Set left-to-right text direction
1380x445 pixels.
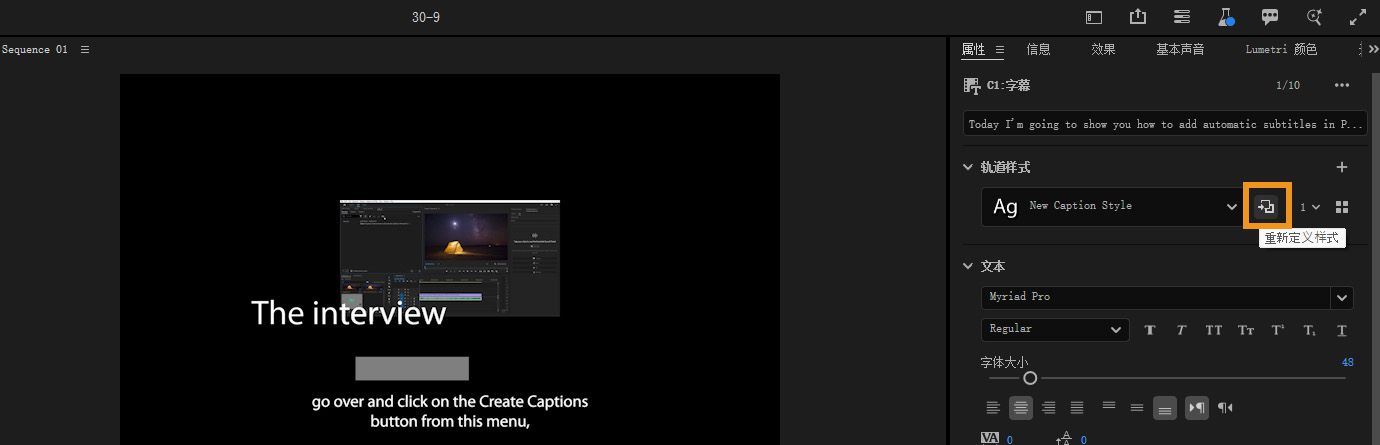[x=1197, y=407]
